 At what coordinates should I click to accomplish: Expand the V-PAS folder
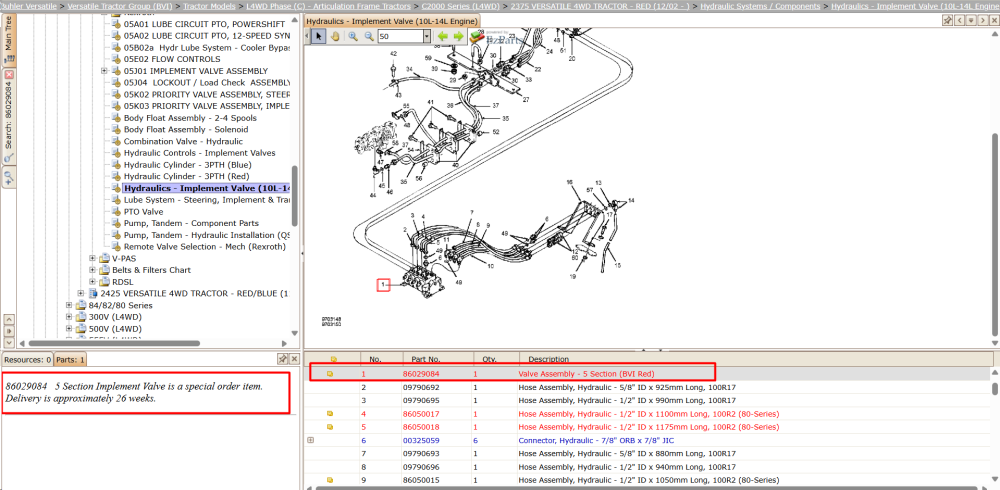(92, 258)
